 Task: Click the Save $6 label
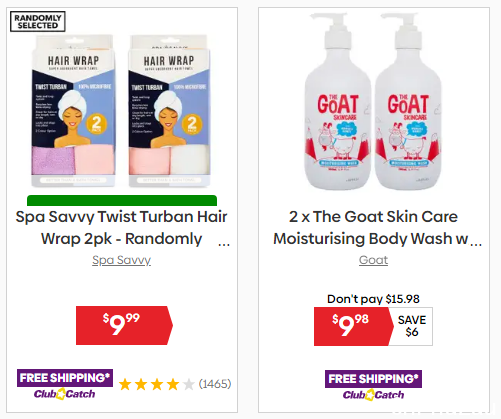tap(412, 326)
